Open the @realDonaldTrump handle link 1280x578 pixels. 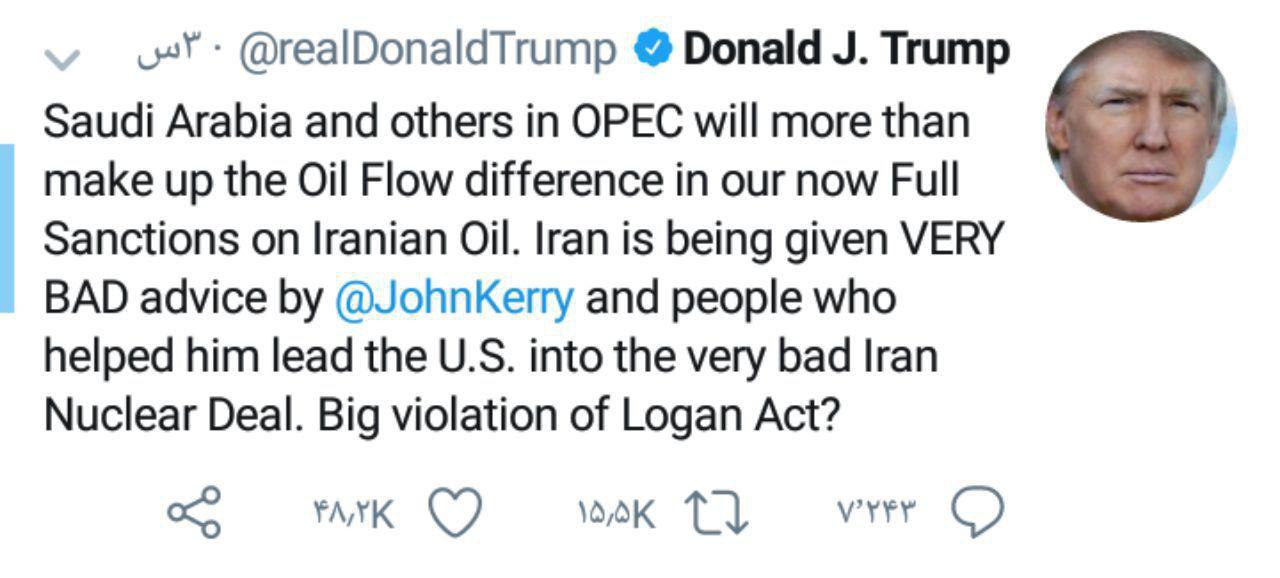[427, 51]
